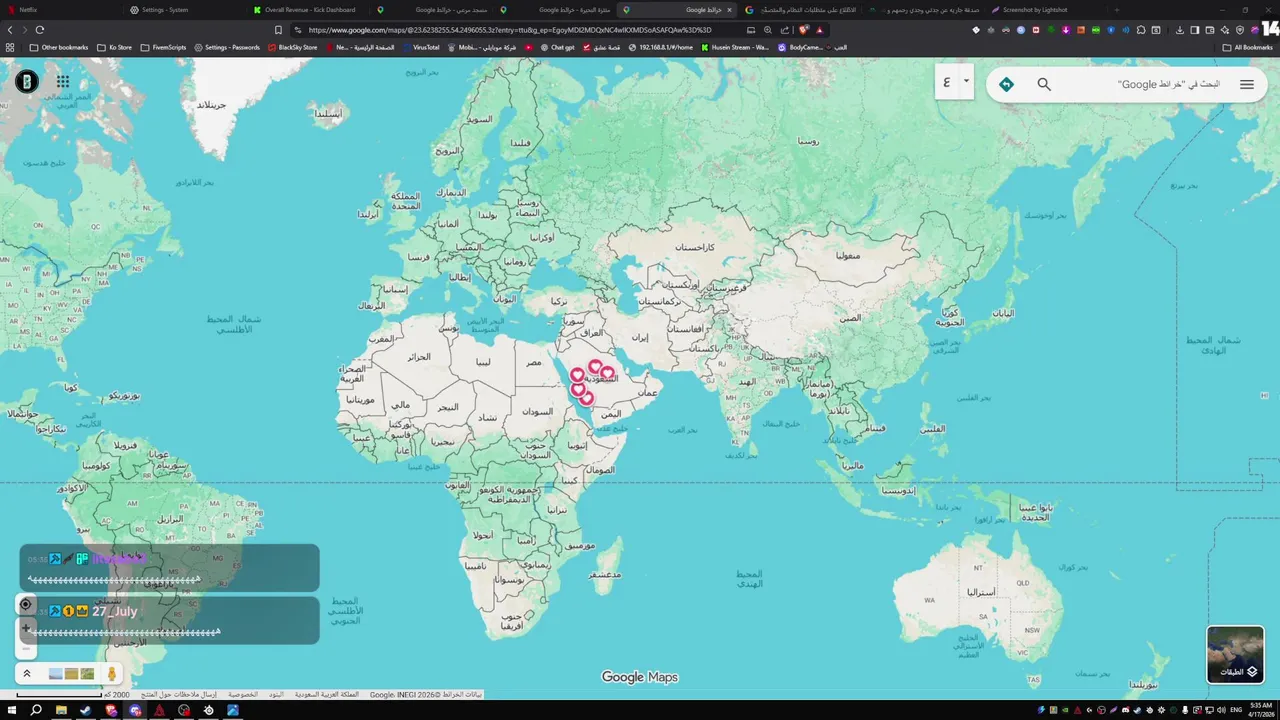Click the taskbar search magnifier

pos(36,710)
